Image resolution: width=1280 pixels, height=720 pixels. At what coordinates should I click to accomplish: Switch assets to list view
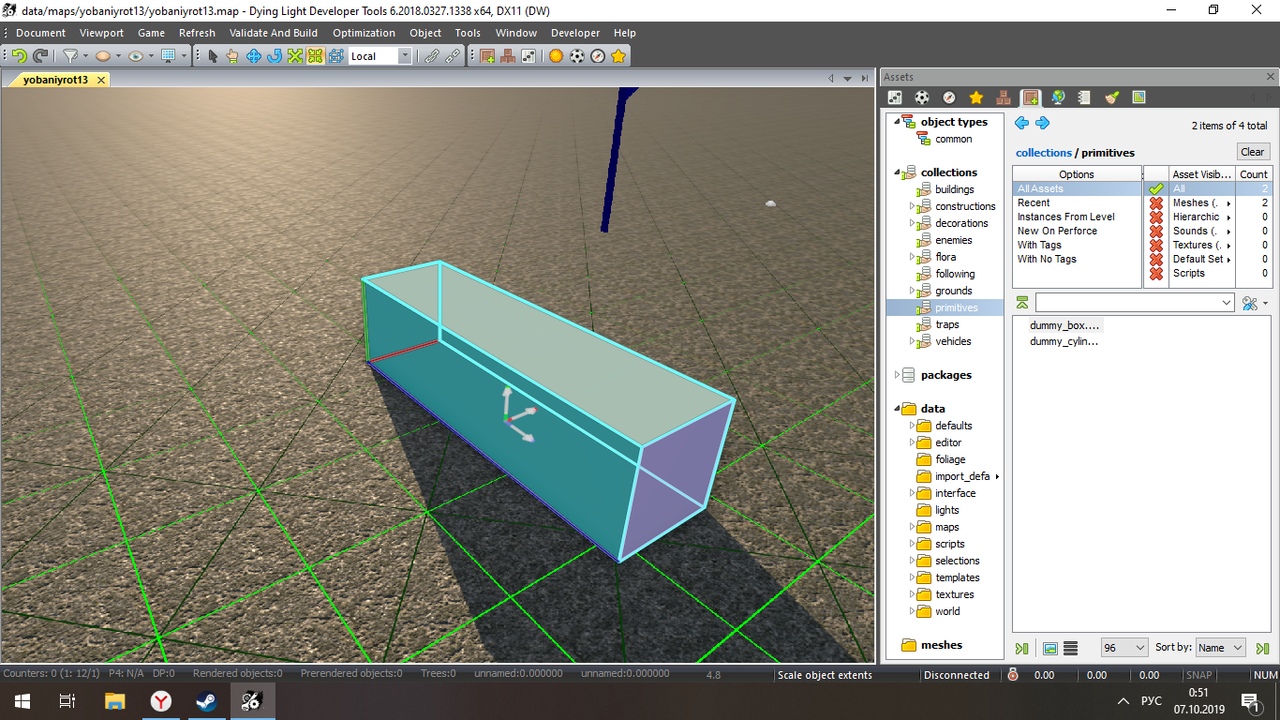1070,648
